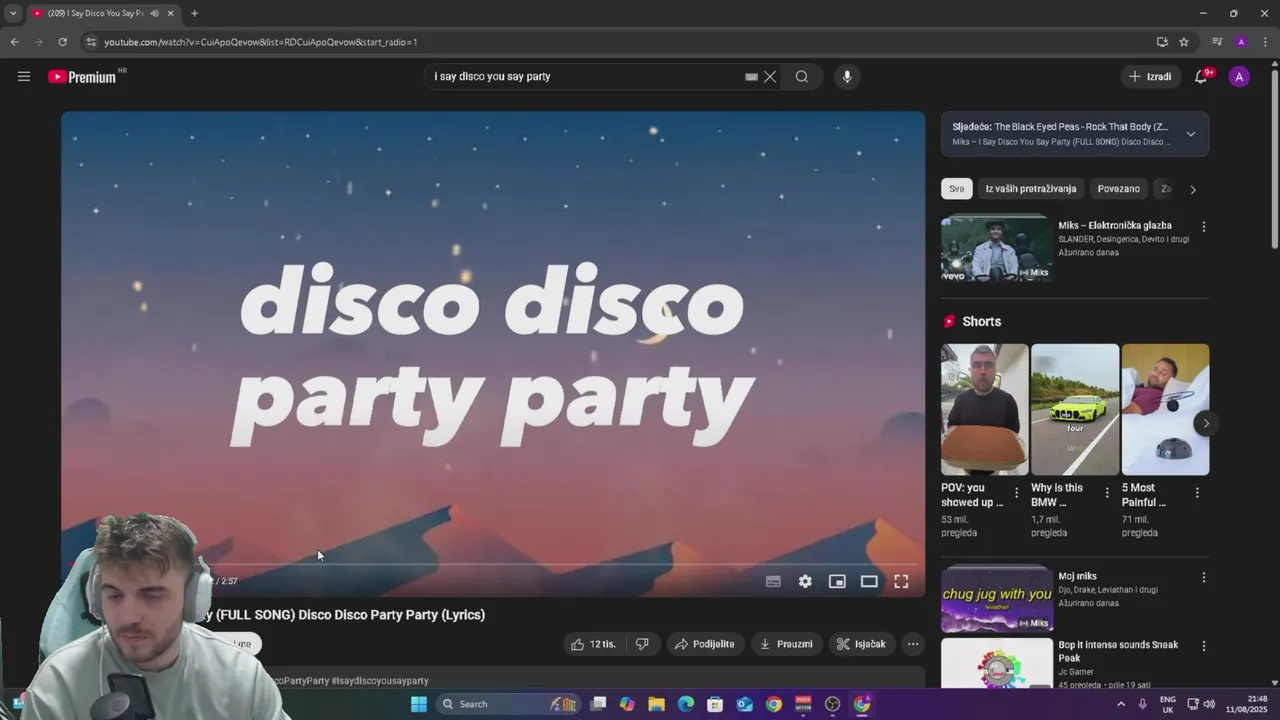Open the Moj miks playlist thumbnail
Image resolution: width=1280 pixels, height=720 pixels.
point(997,600)
